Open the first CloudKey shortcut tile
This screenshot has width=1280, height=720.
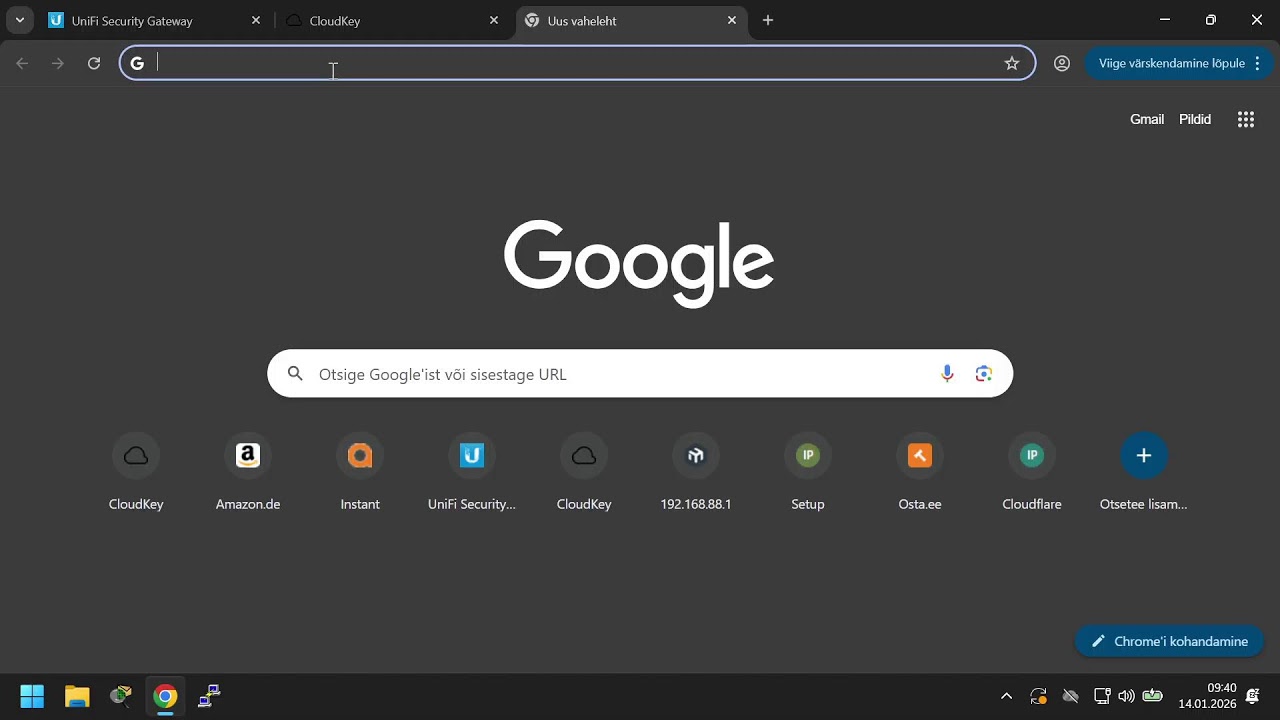[136, 472]
